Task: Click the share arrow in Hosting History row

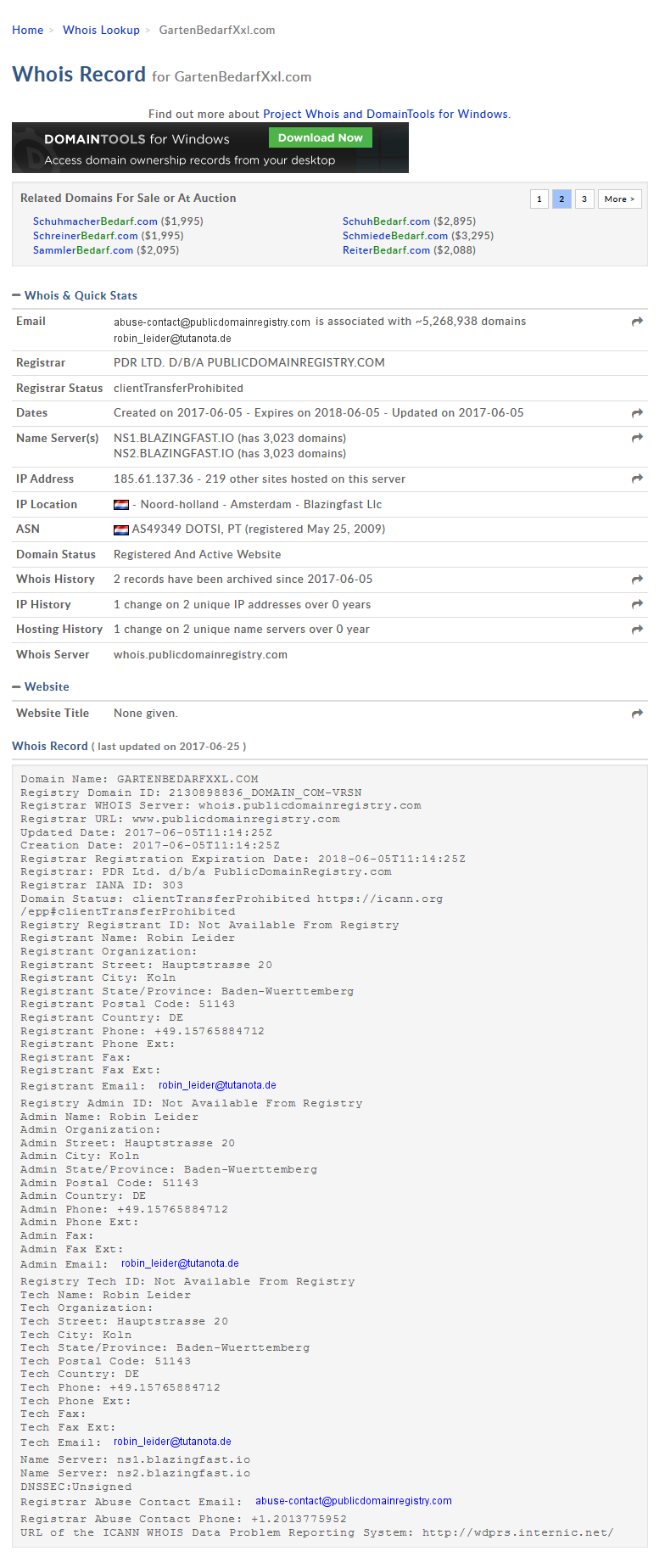Action: tap(637, 630)
